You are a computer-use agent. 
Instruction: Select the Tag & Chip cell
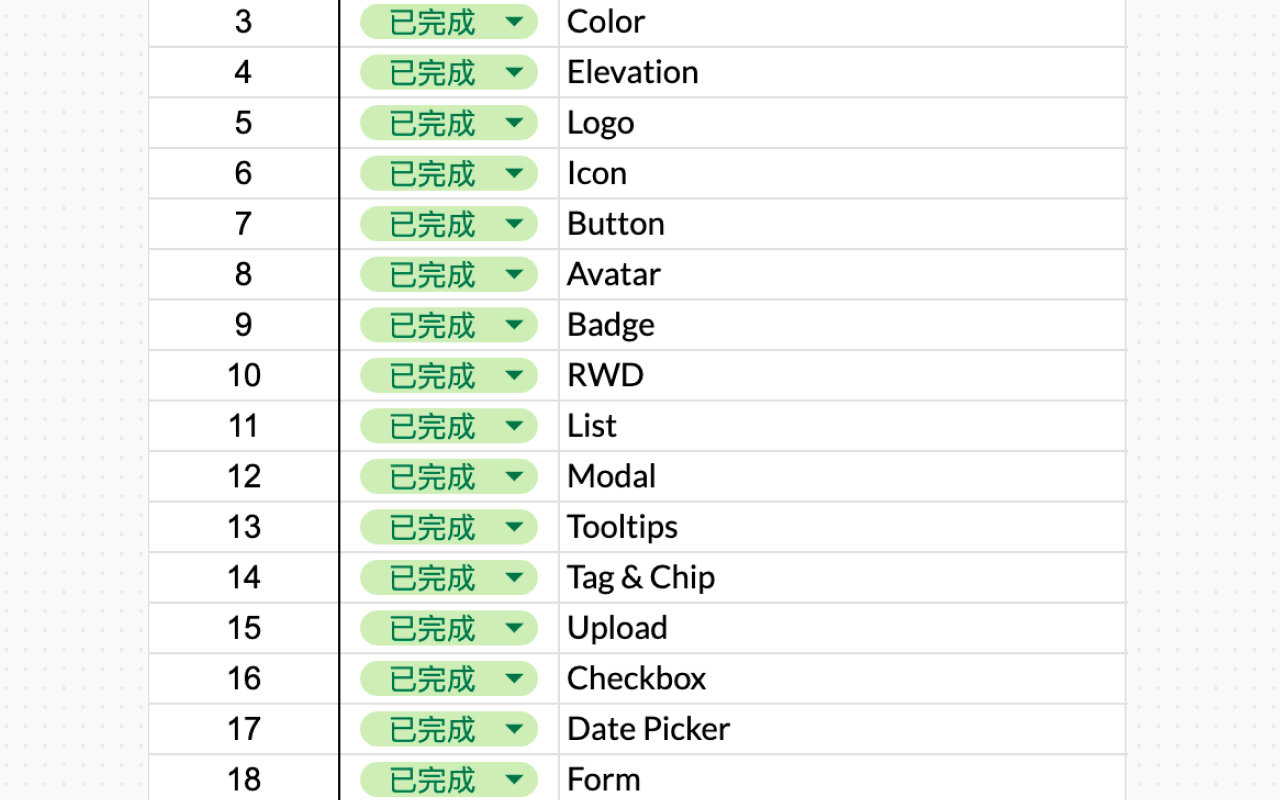coord(842,577)
